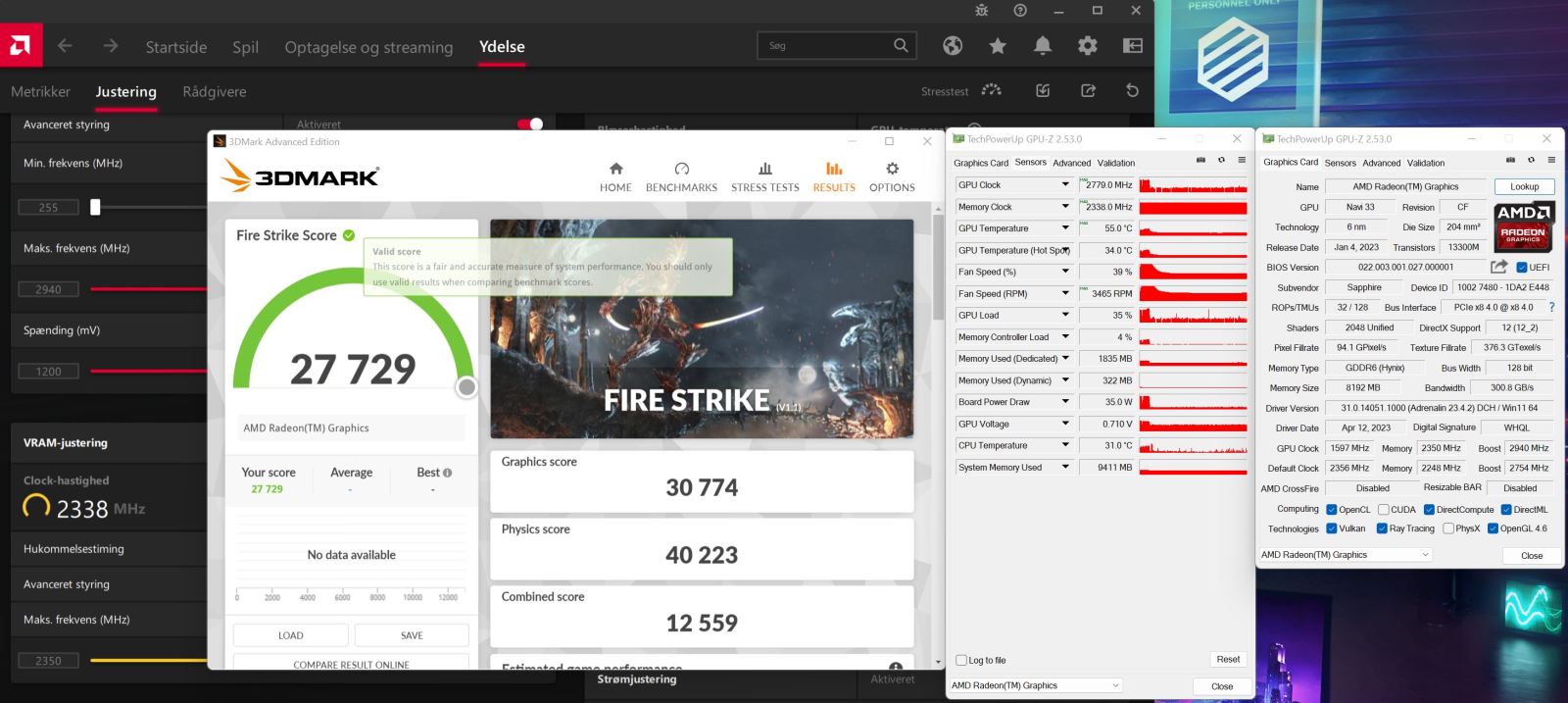Open Advanced tab in GPU-Z Sensors window
The image size is (1568, 703).
[1071, 163]
